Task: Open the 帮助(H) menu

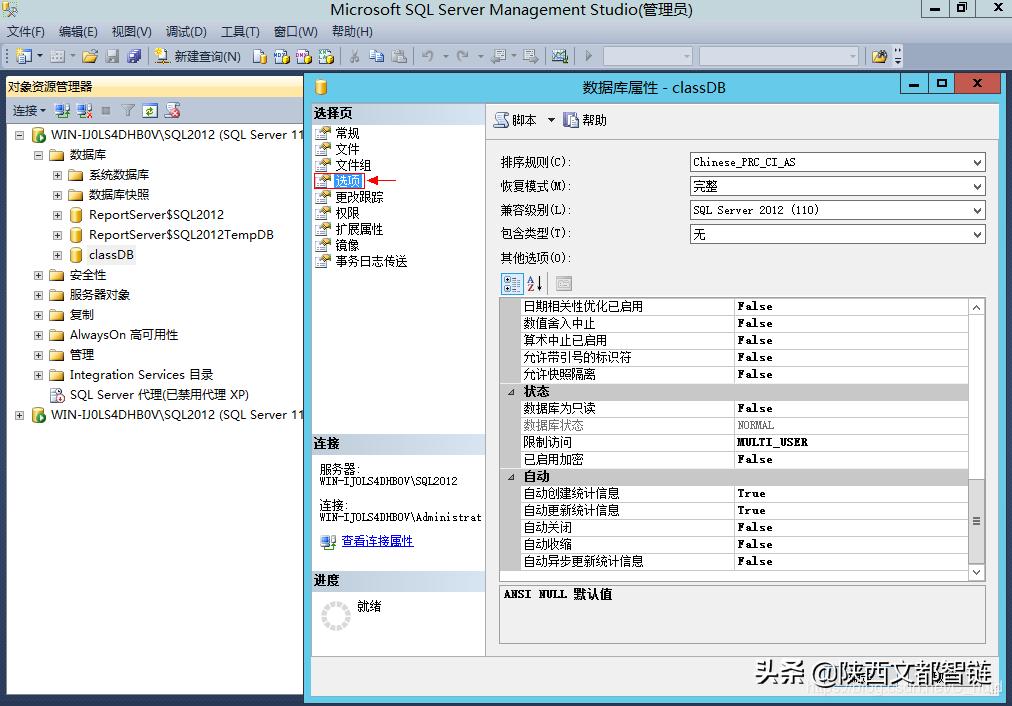Action: pyautogui.click(x=352, y=32)
